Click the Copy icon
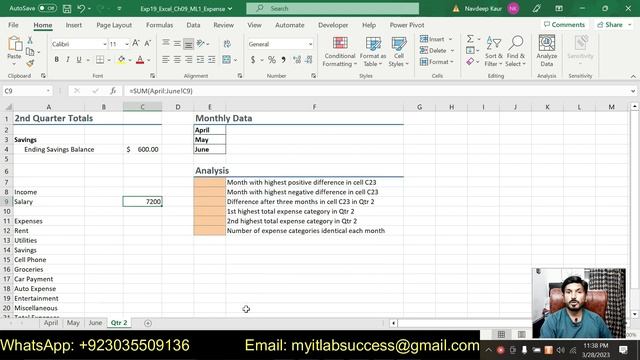Viewport: 640px width, 360px height. (30, 51)
